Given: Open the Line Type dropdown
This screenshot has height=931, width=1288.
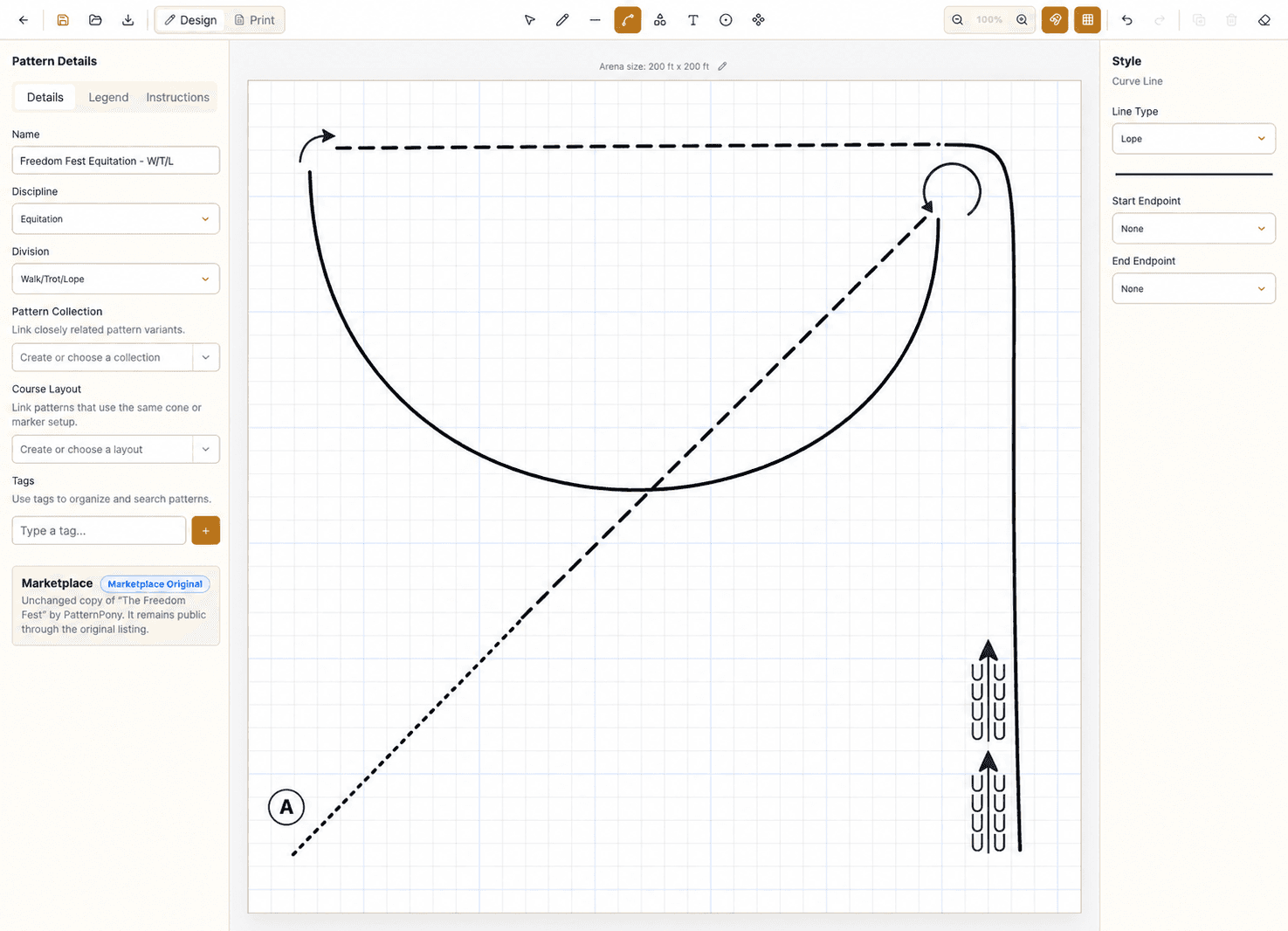Looking at the screenshot, I should click(x=1194, y=139).
